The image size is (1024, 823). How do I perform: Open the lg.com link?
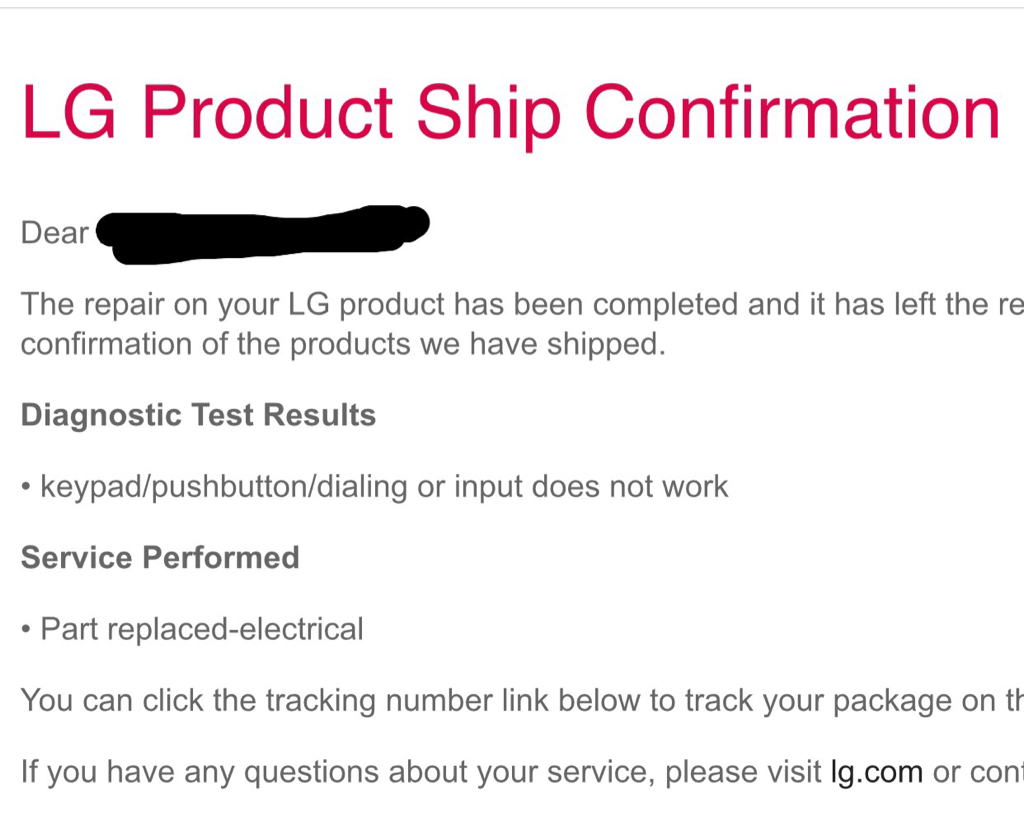tap(877, 772)
